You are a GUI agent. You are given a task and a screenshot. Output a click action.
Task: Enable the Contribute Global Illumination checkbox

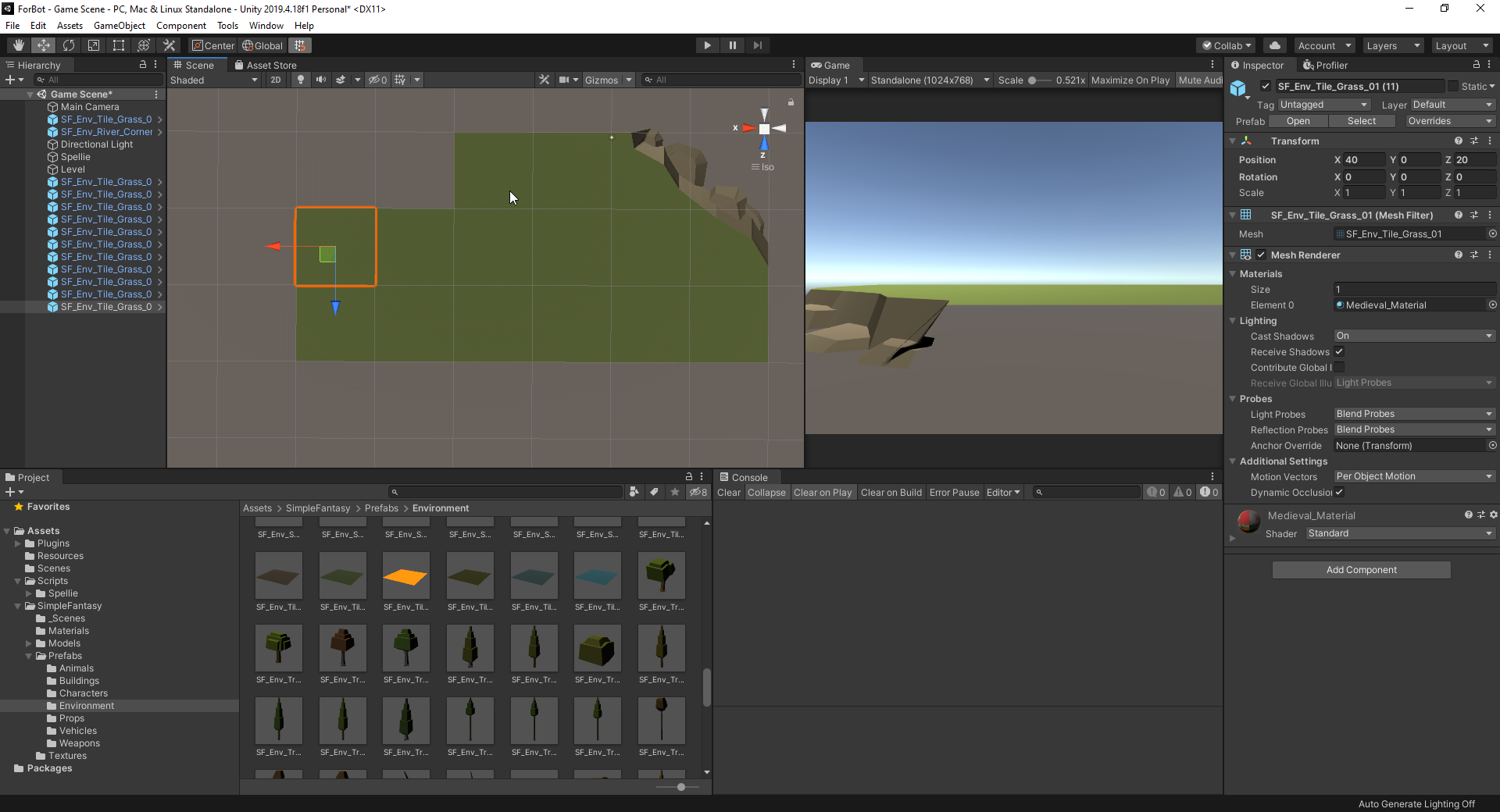(1339, 368)
